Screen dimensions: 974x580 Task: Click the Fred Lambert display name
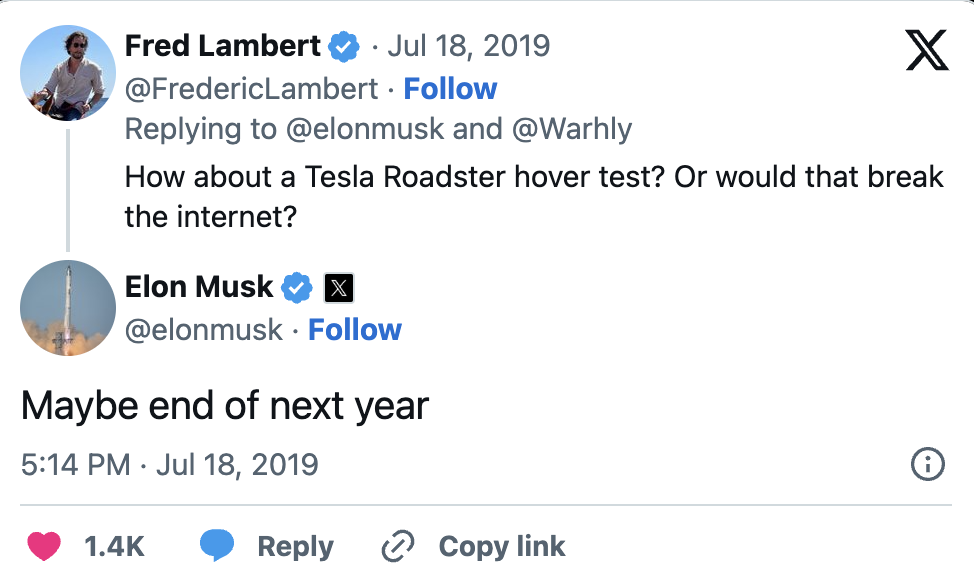click(222, 46)
